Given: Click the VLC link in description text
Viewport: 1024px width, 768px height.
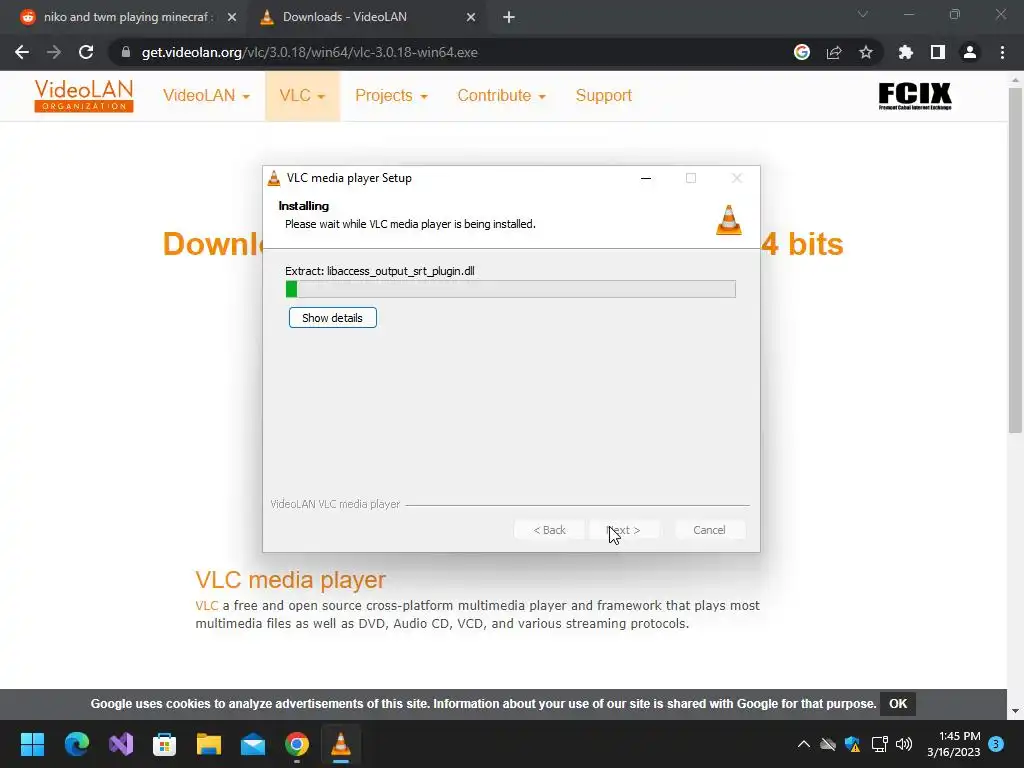Looking at the screenshot, I should point(206,605).
